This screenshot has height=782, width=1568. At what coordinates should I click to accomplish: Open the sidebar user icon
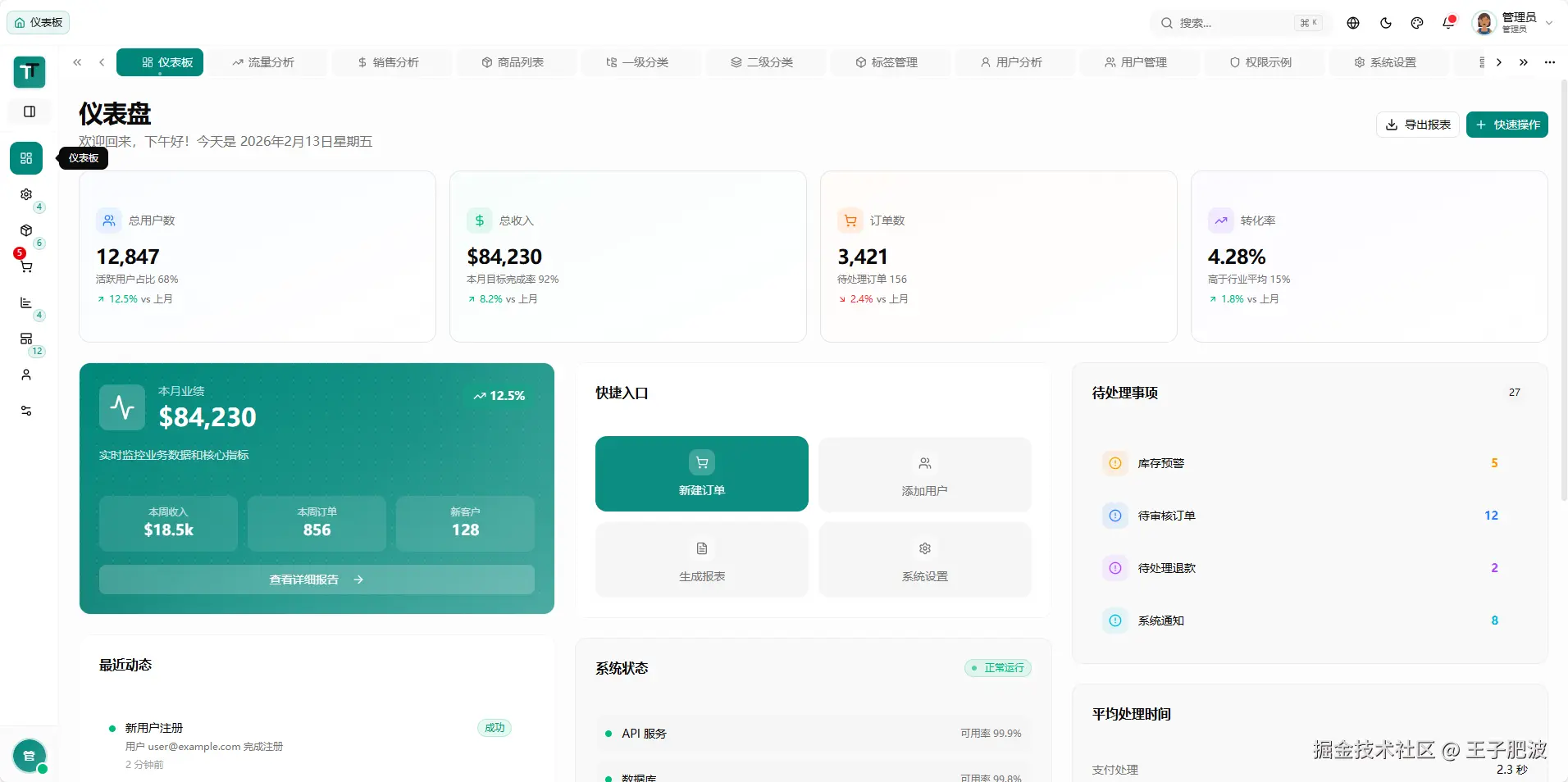coord(26,375)
